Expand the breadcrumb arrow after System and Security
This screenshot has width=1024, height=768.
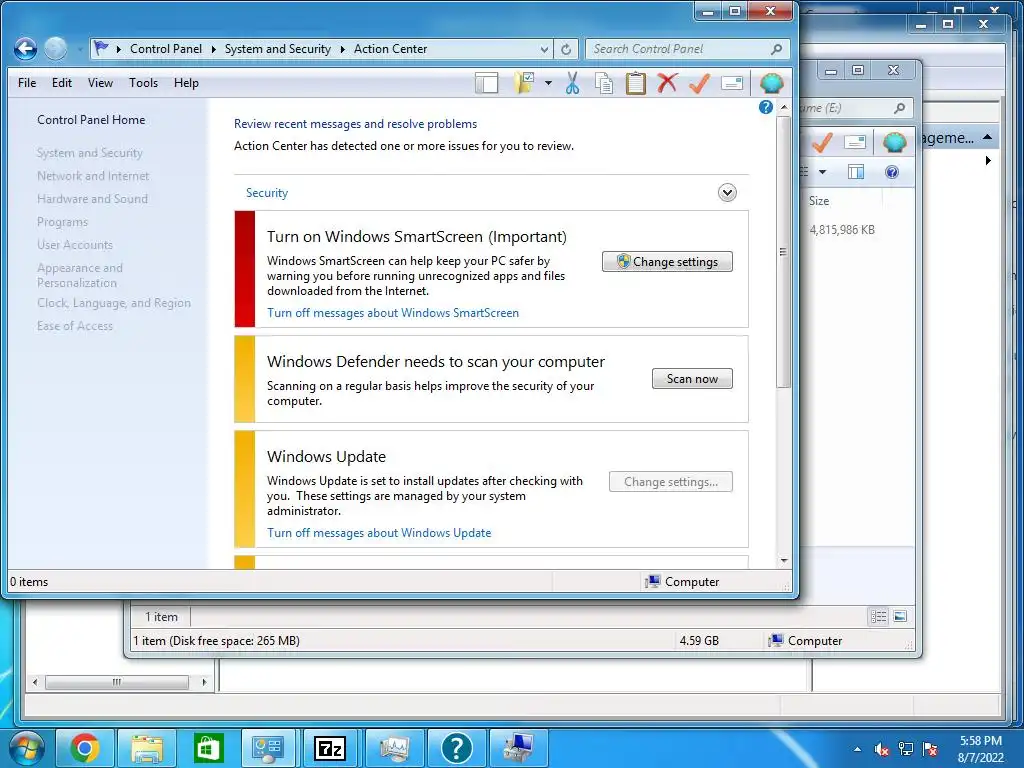point(342,49)
